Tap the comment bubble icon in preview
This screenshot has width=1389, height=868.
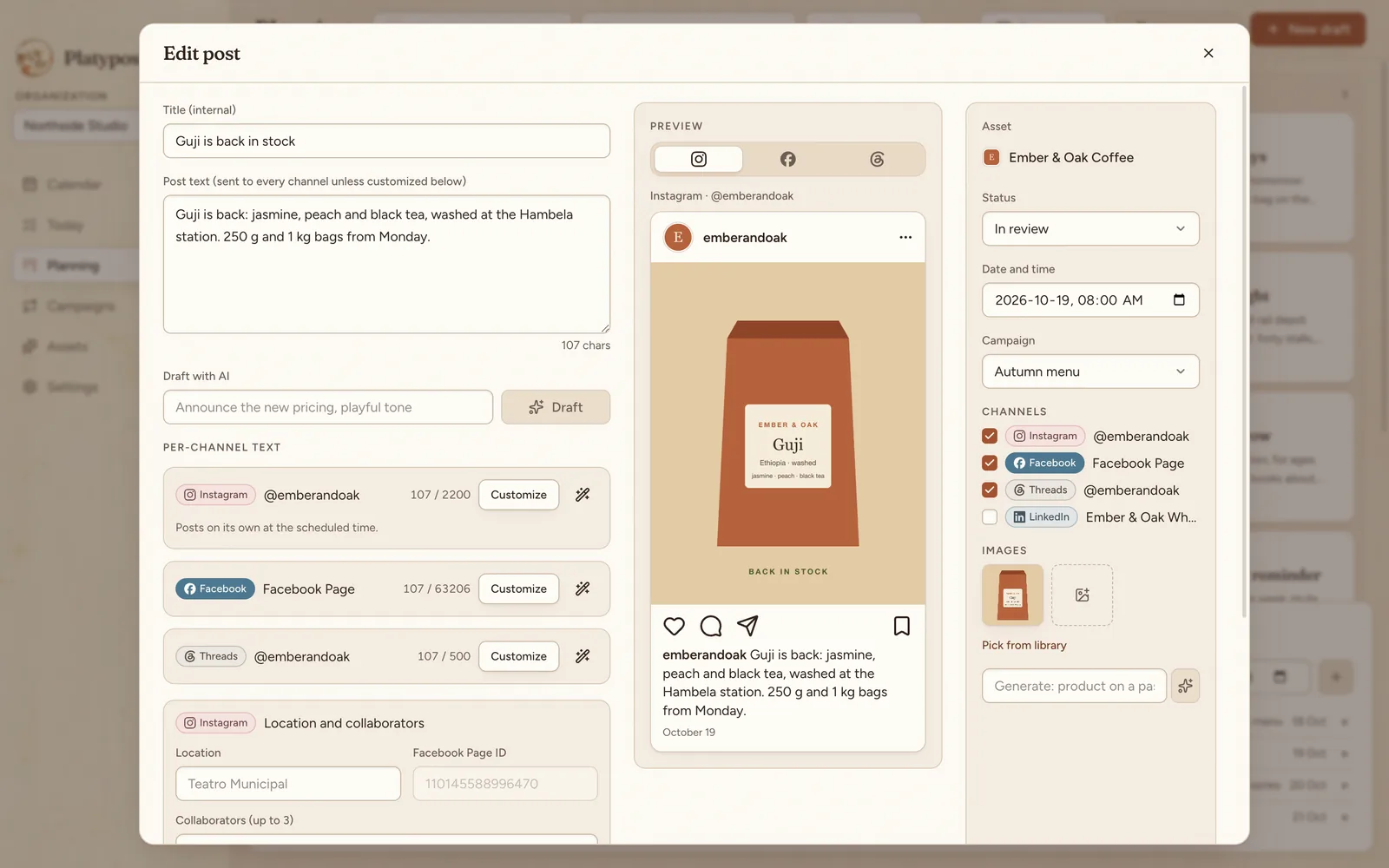tap(711, 626)
